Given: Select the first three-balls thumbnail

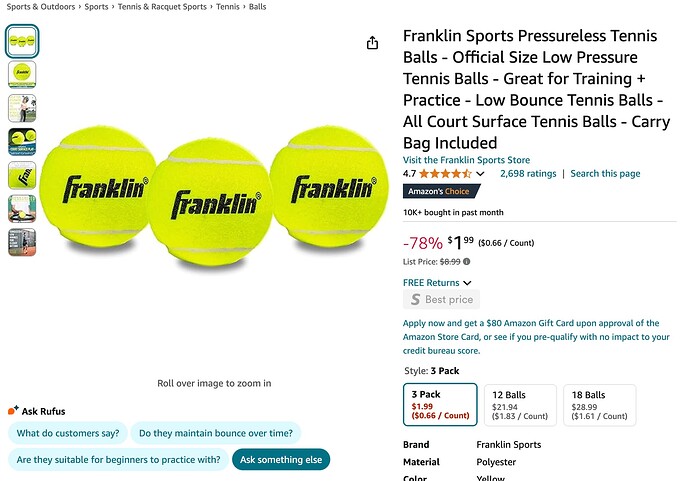Looking at the screenshot, I should tap(22, 41).
